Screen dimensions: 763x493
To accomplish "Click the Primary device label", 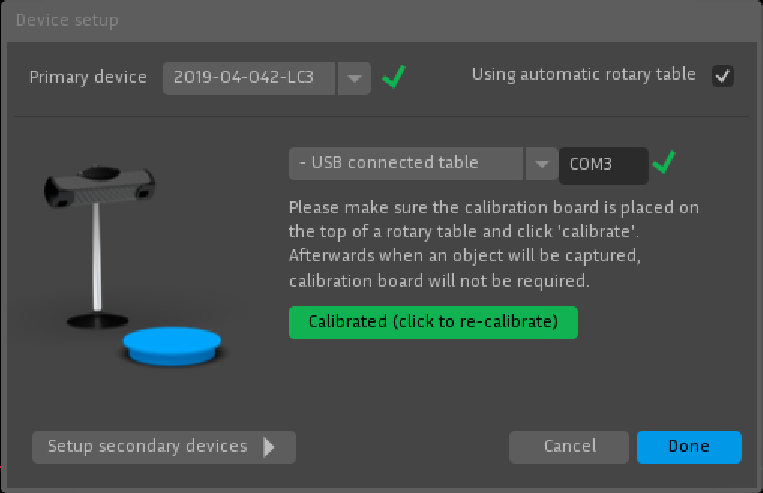I will [x=88, y=77].
